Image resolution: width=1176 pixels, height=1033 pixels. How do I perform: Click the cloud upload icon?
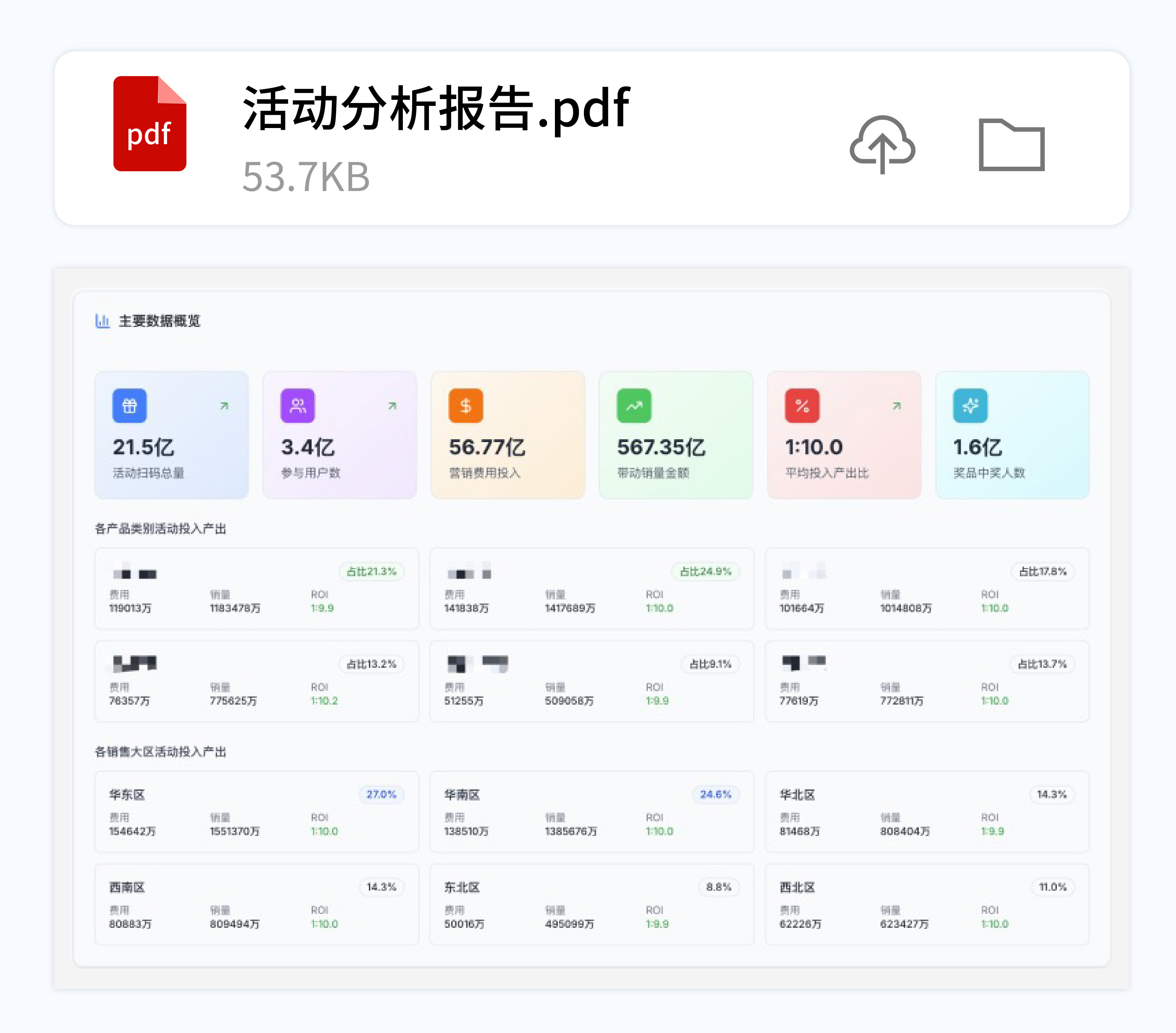click(x=882, y=145)
